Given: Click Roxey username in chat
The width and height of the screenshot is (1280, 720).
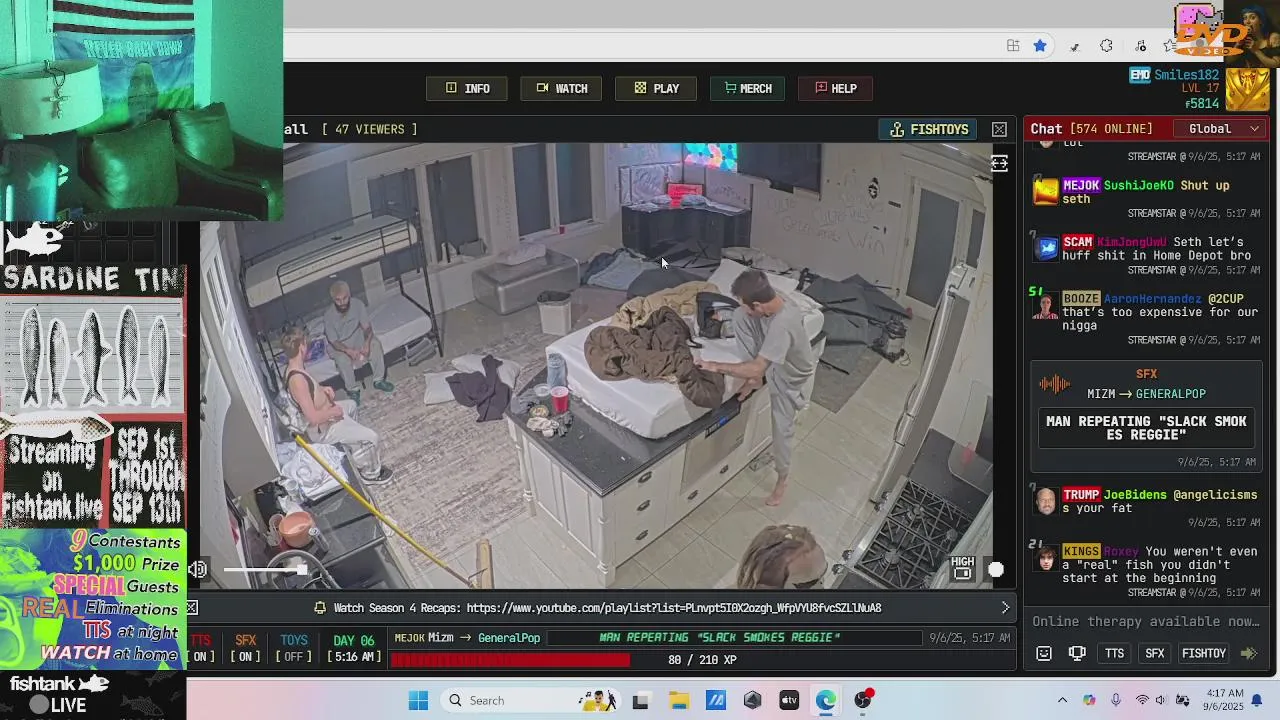Looking at the screenshot, I should coord(1121,551).
